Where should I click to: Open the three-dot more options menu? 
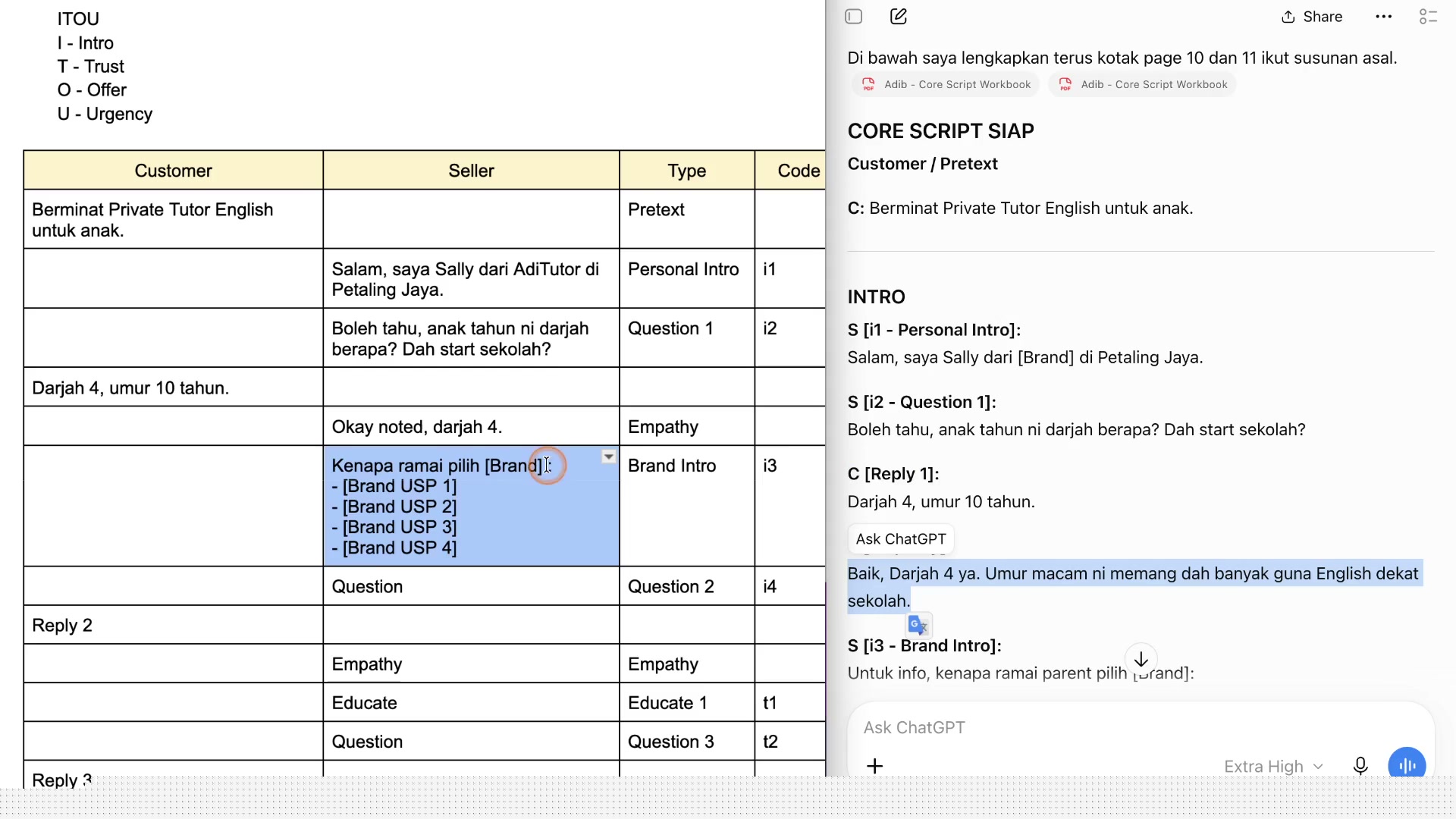1383,17
